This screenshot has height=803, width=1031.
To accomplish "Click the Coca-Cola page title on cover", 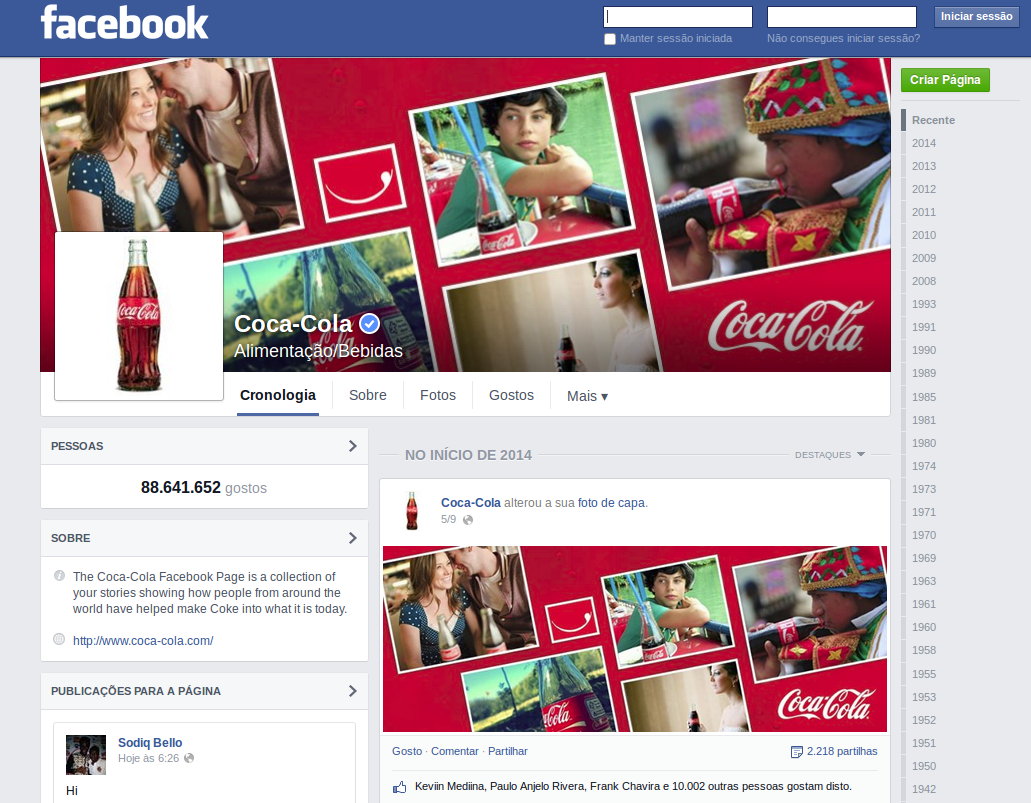I will point(293,324).
